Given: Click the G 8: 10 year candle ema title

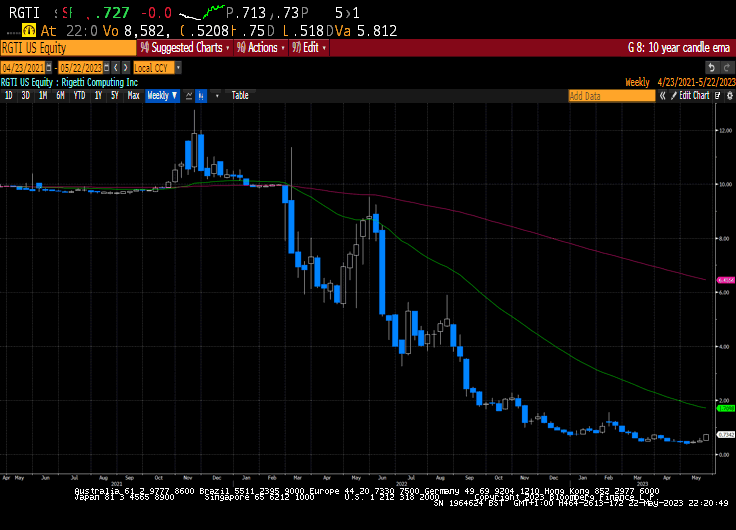Looking at the screenshot, I should (x=679, y=48).
